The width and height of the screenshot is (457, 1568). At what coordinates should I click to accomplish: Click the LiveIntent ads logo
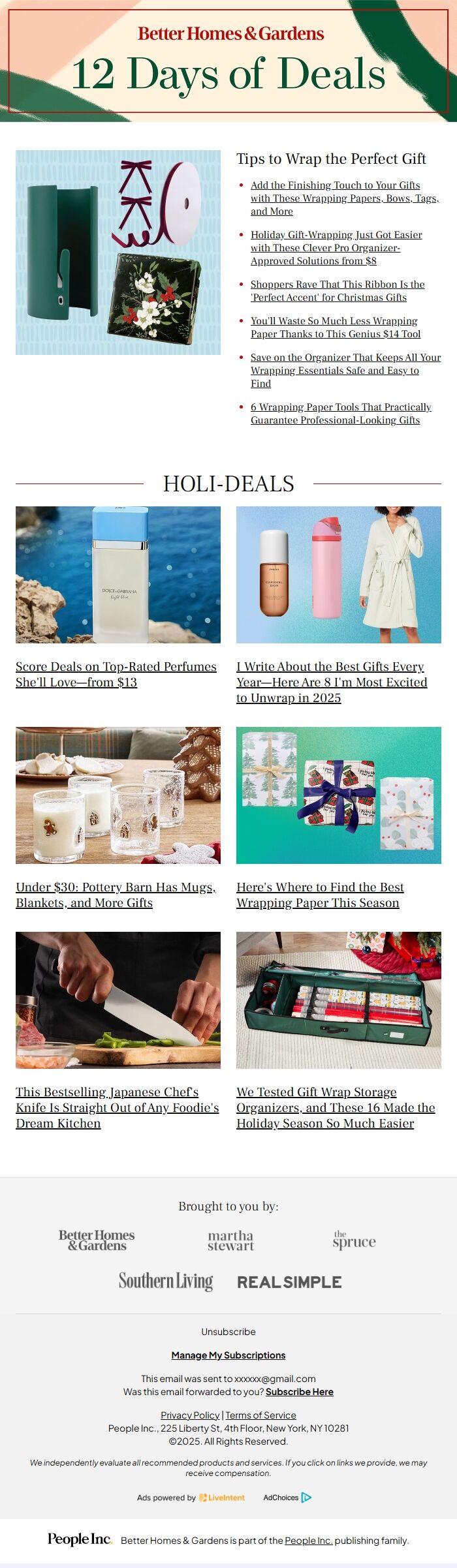coord(222,1498)
